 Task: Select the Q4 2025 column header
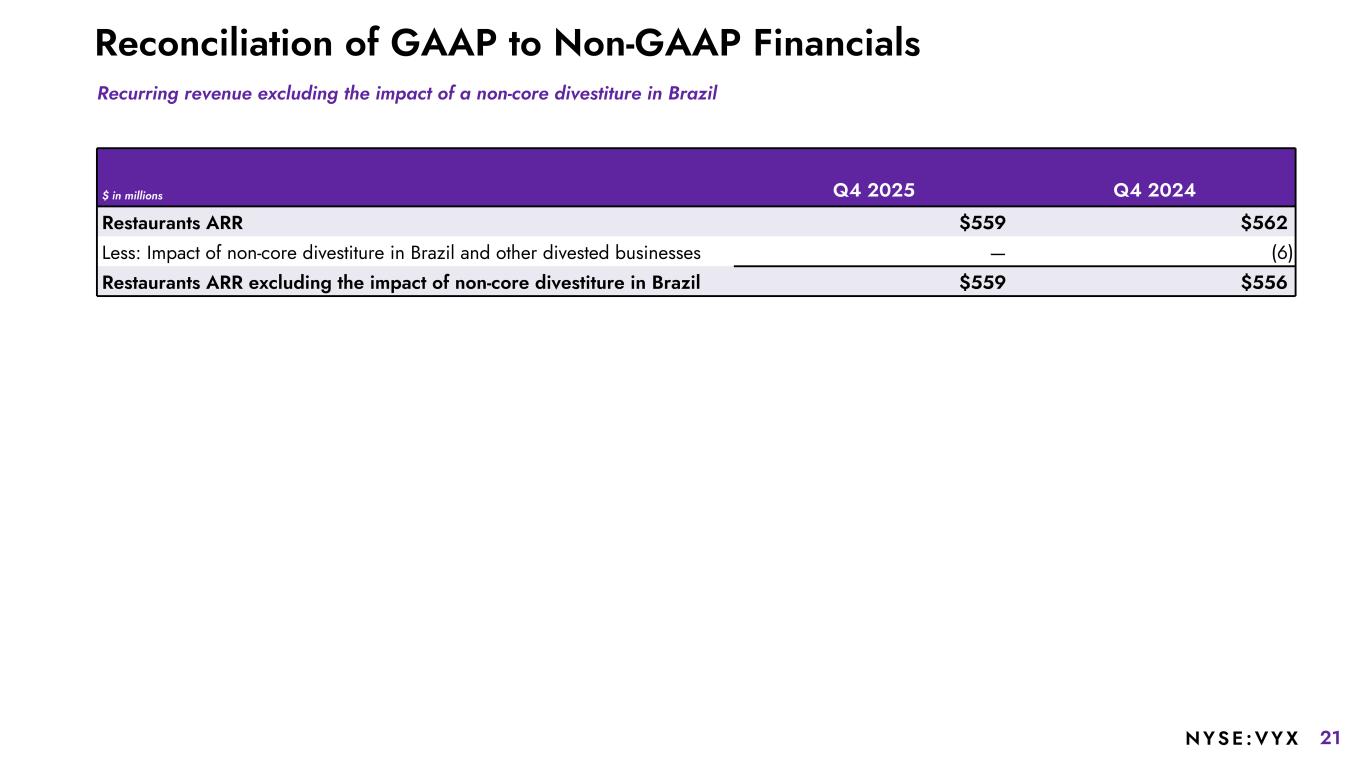pos(873,190)
